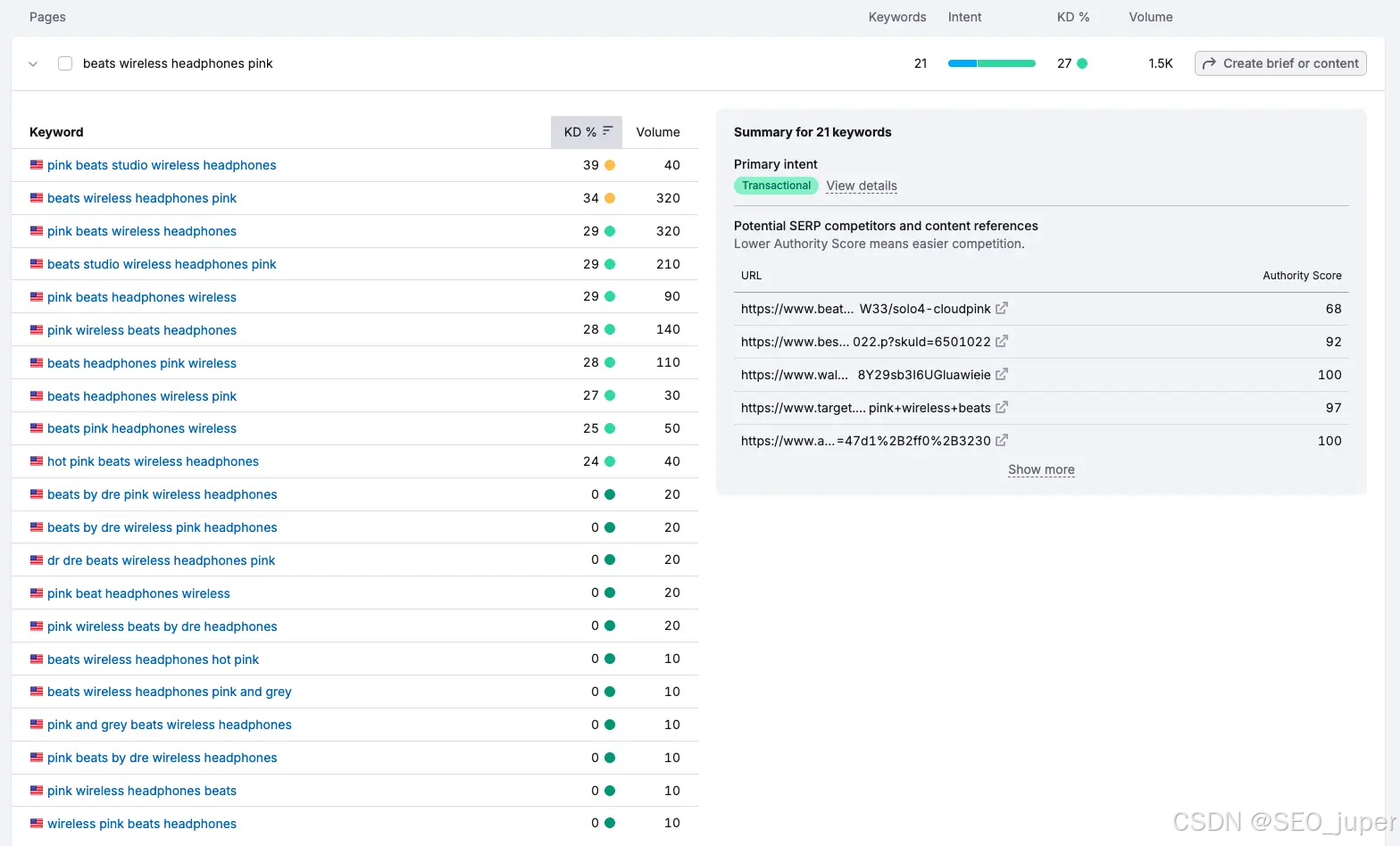Collapse the 'beats wireless headphones pink' group chevron

(33, 63)
